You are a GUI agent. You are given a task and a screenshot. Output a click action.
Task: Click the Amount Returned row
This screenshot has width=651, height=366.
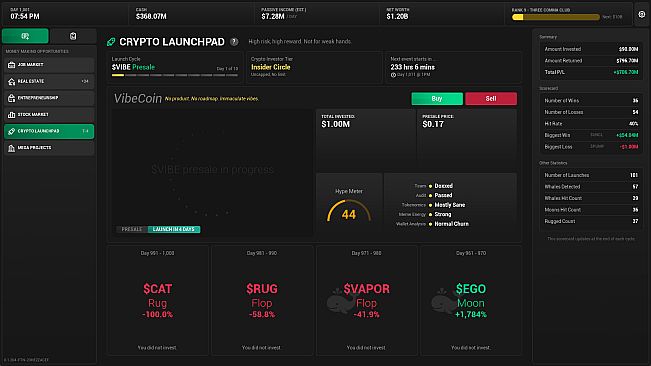[591, 61]
